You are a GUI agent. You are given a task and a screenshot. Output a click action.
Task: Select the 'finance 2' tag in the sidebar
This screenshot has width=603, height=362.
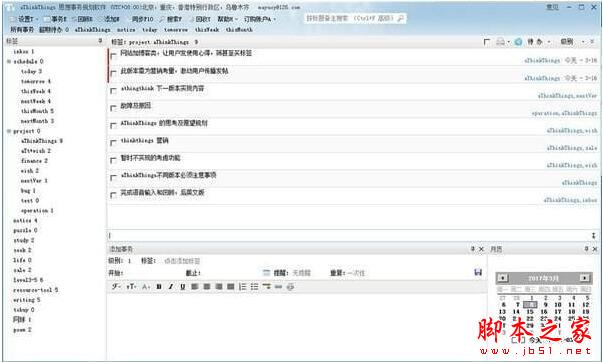click(34, 161)
